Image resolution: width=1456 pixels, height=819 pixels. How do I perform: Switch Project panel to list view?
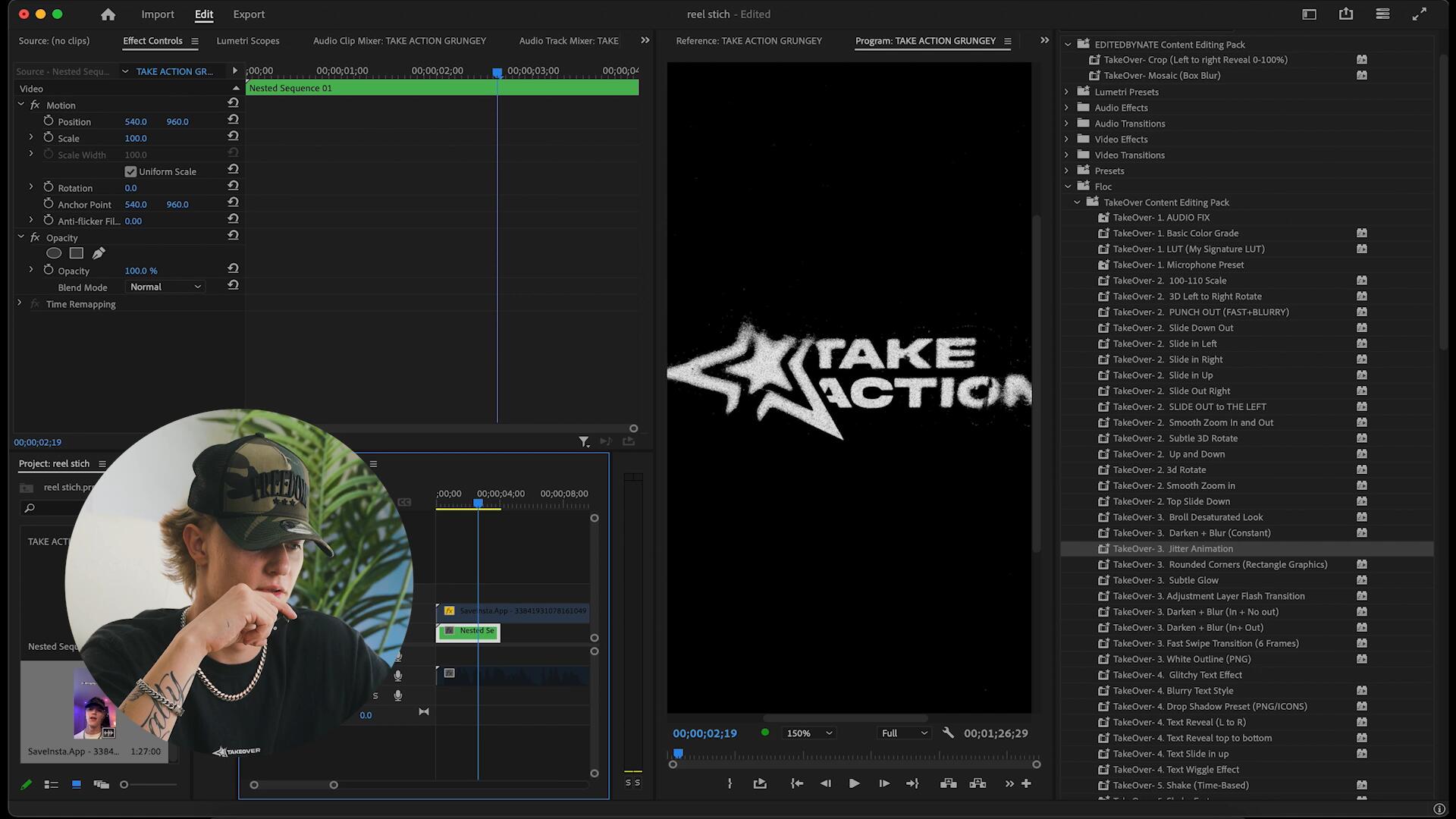[52, 785]
